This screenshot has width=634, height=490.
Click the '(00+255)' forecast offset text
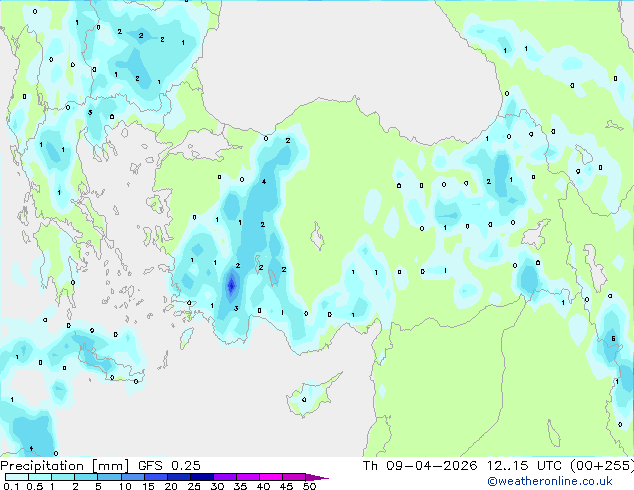click(602, 466)
